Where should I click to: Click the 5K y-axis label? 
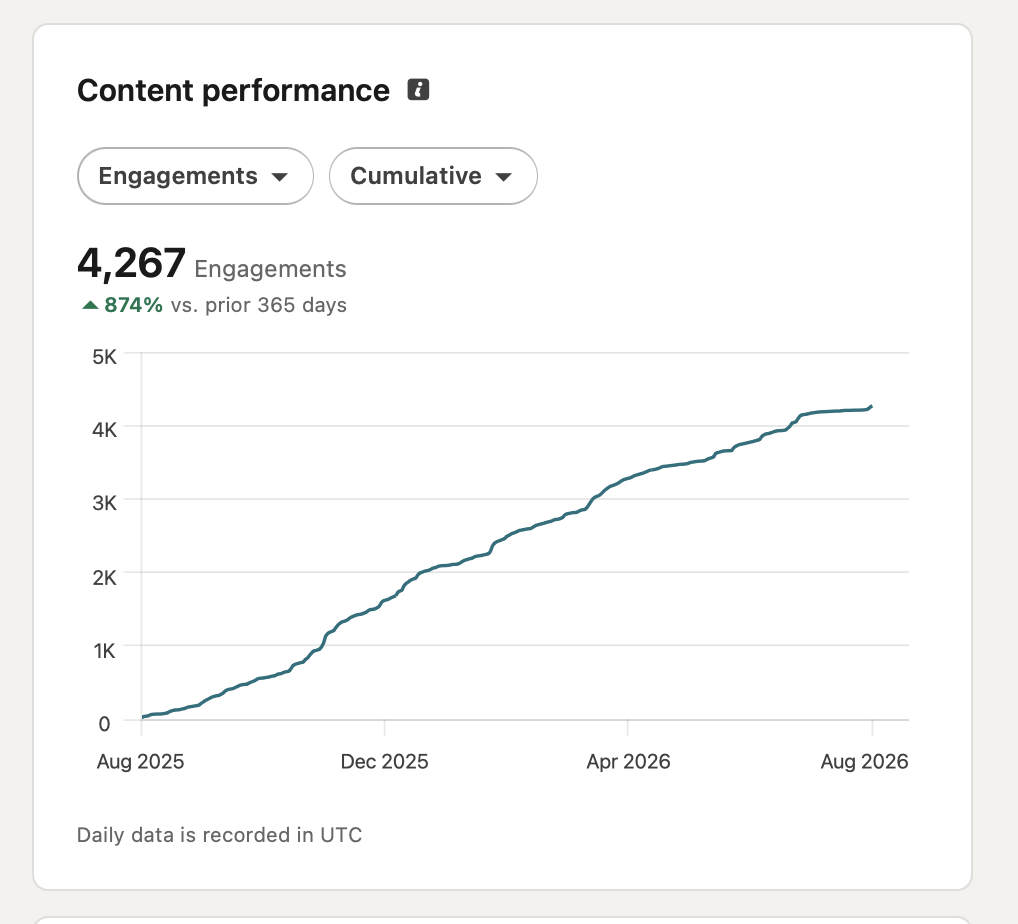pyautogui.click(x=105, y=357)
